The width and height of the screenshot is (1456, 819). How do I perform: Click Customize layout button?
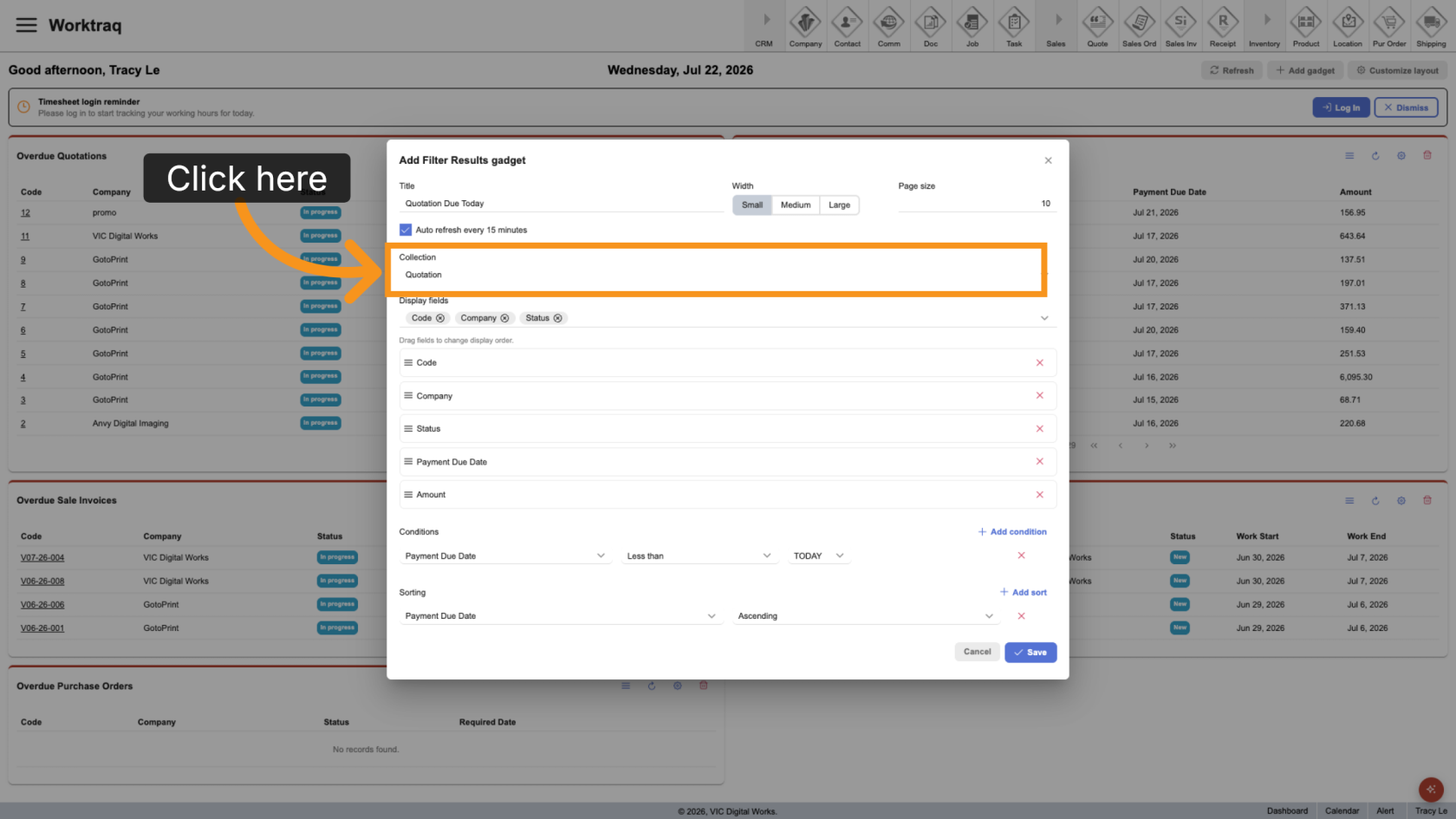tap(1397, 70)
